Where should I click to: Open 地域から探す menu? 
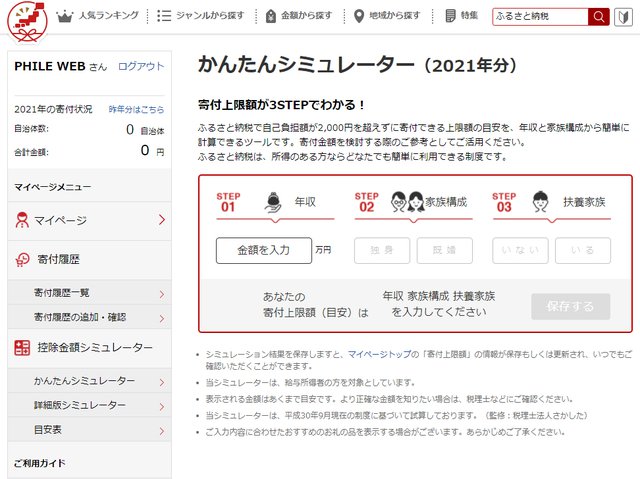click(x=395, y=16)
